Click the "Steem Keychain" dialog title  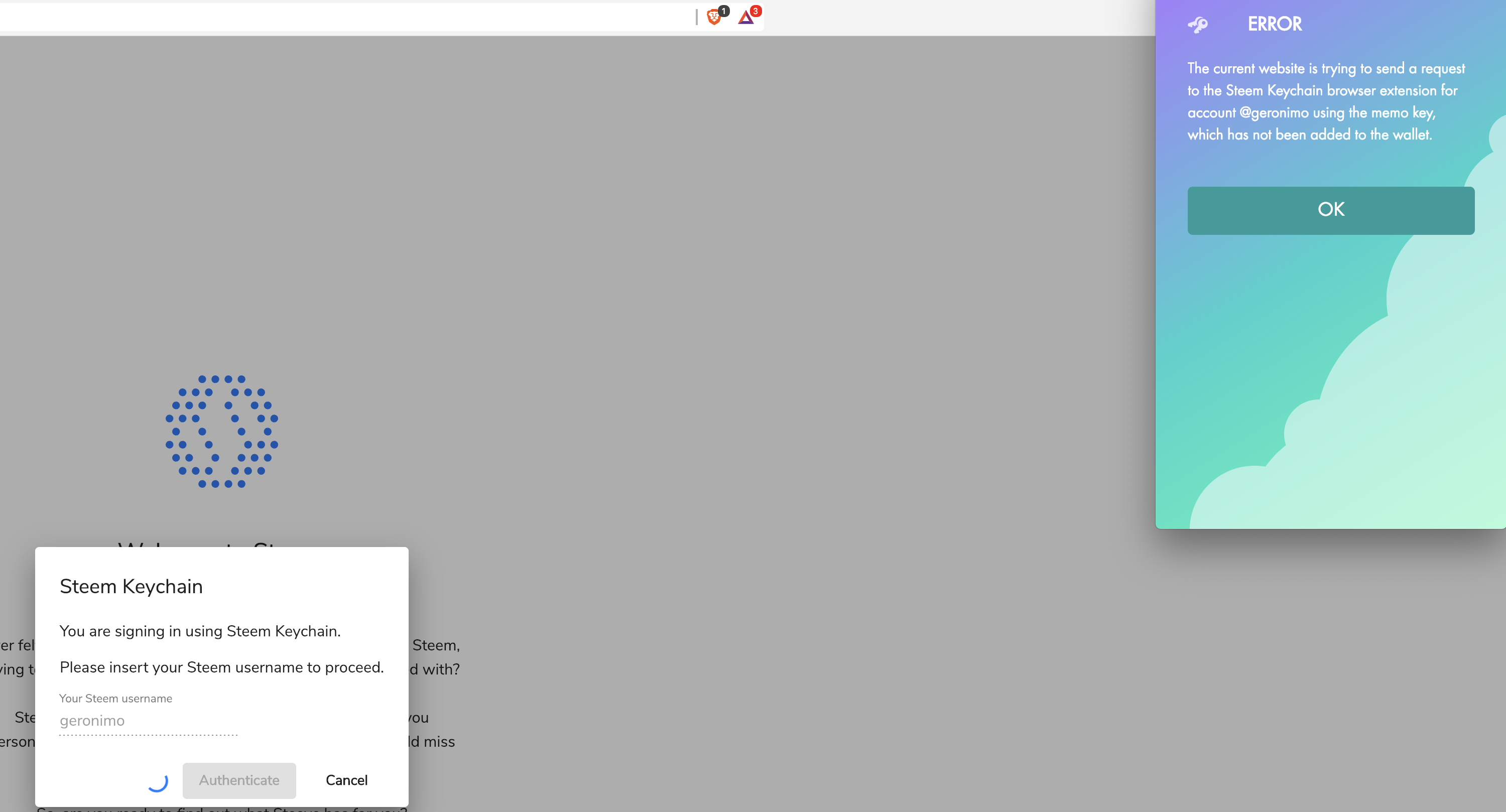click(131, 586)
